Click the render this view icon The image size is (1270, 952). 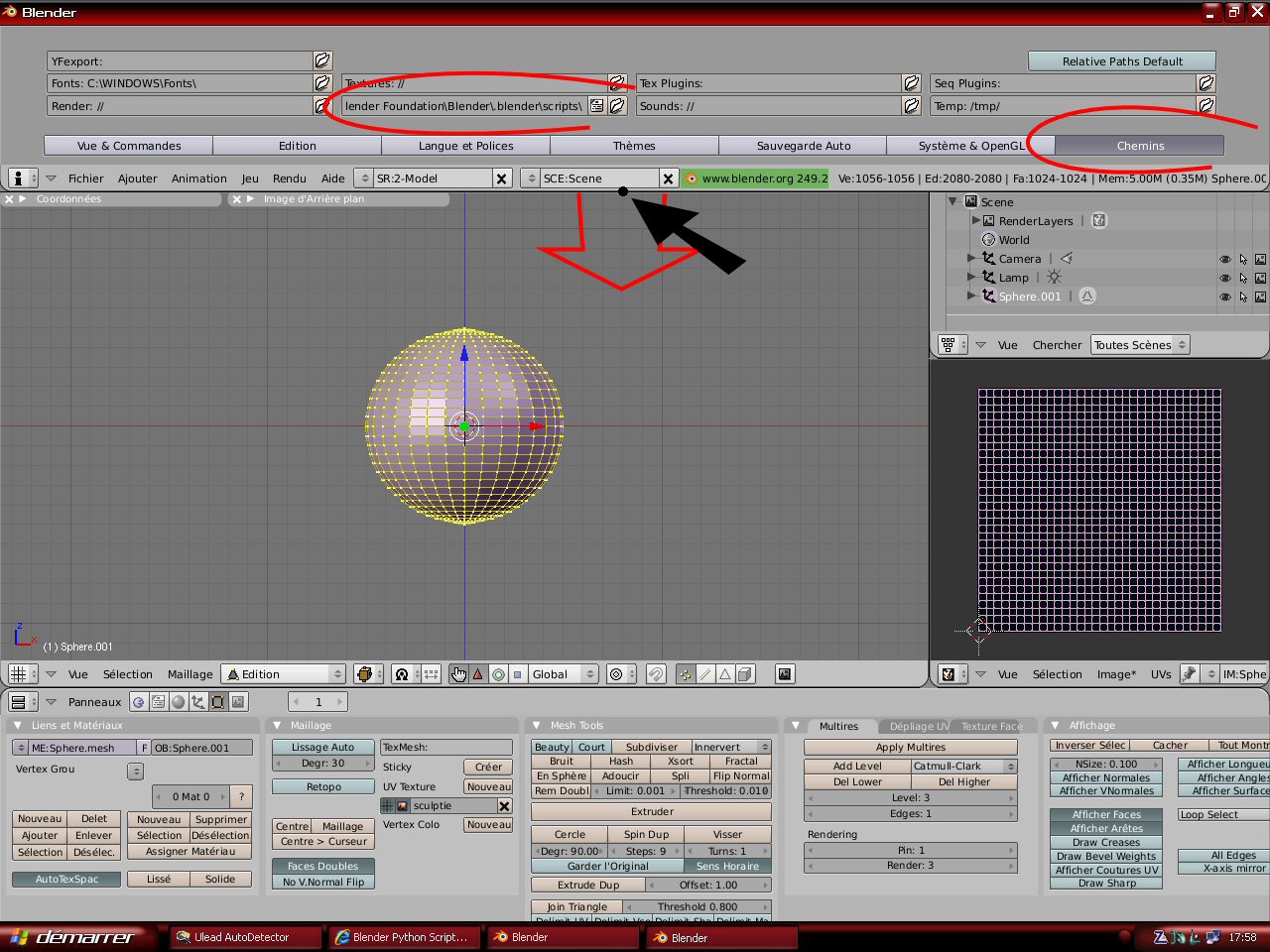785,674
